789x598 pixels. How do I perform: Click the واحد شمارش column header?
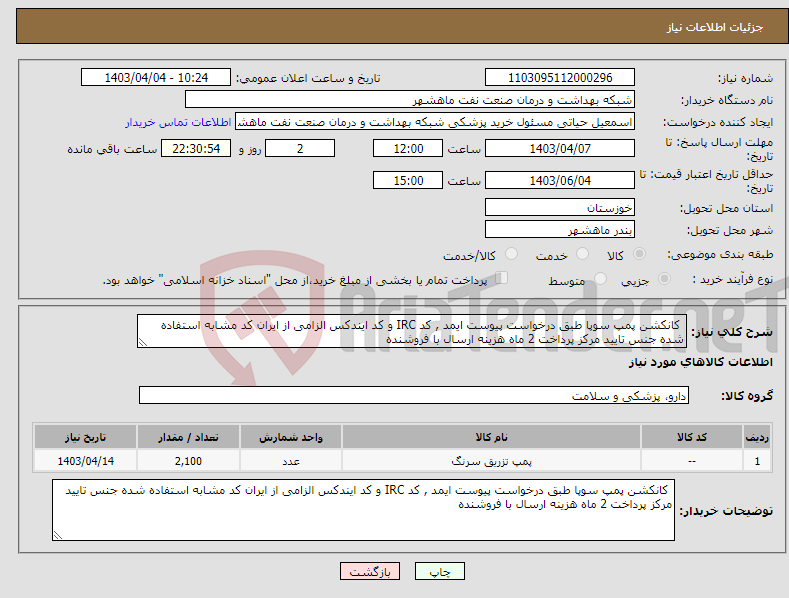(291, 437)
